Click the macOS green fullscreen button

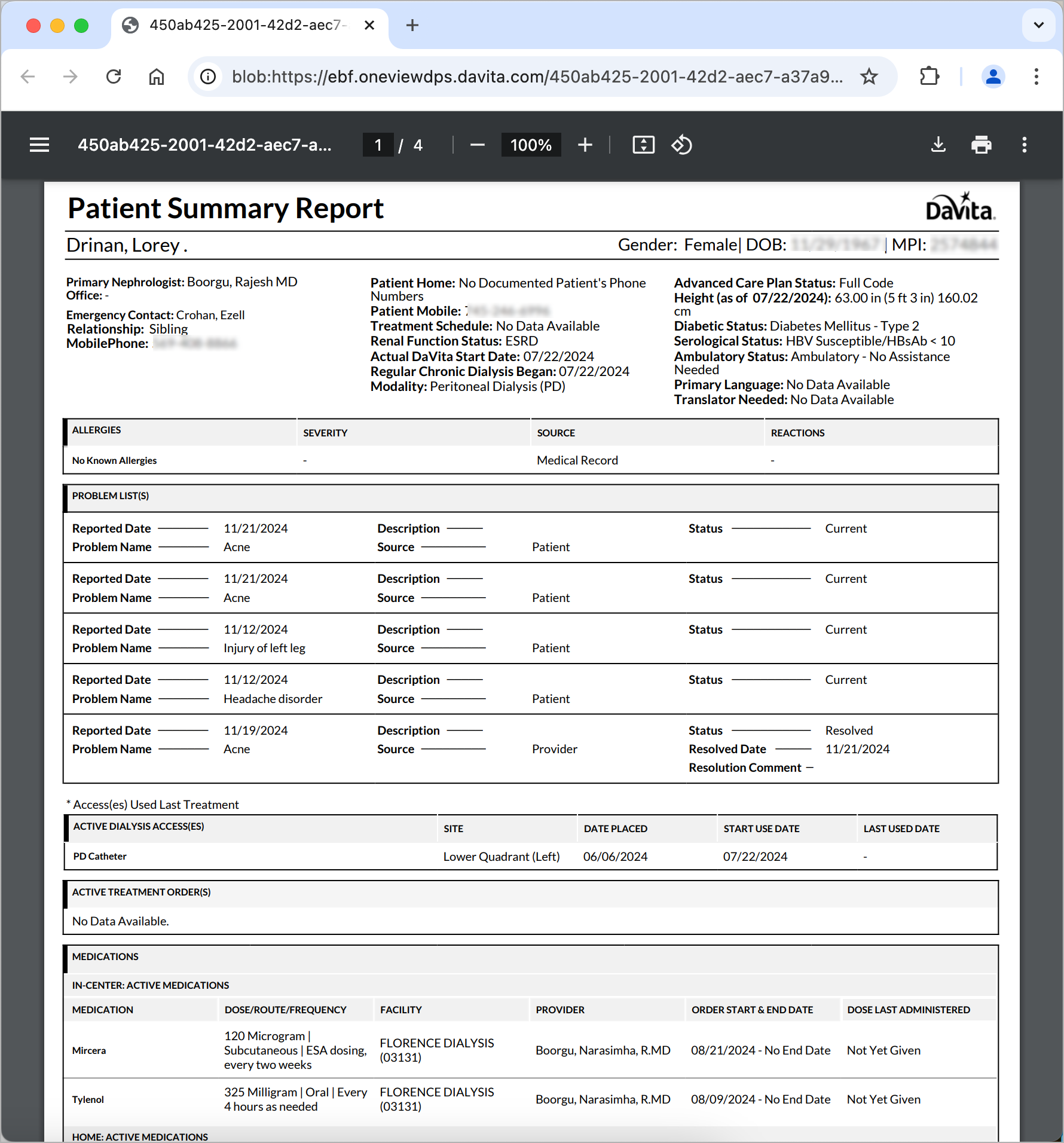pyautogui.click(x=81, y=25)
